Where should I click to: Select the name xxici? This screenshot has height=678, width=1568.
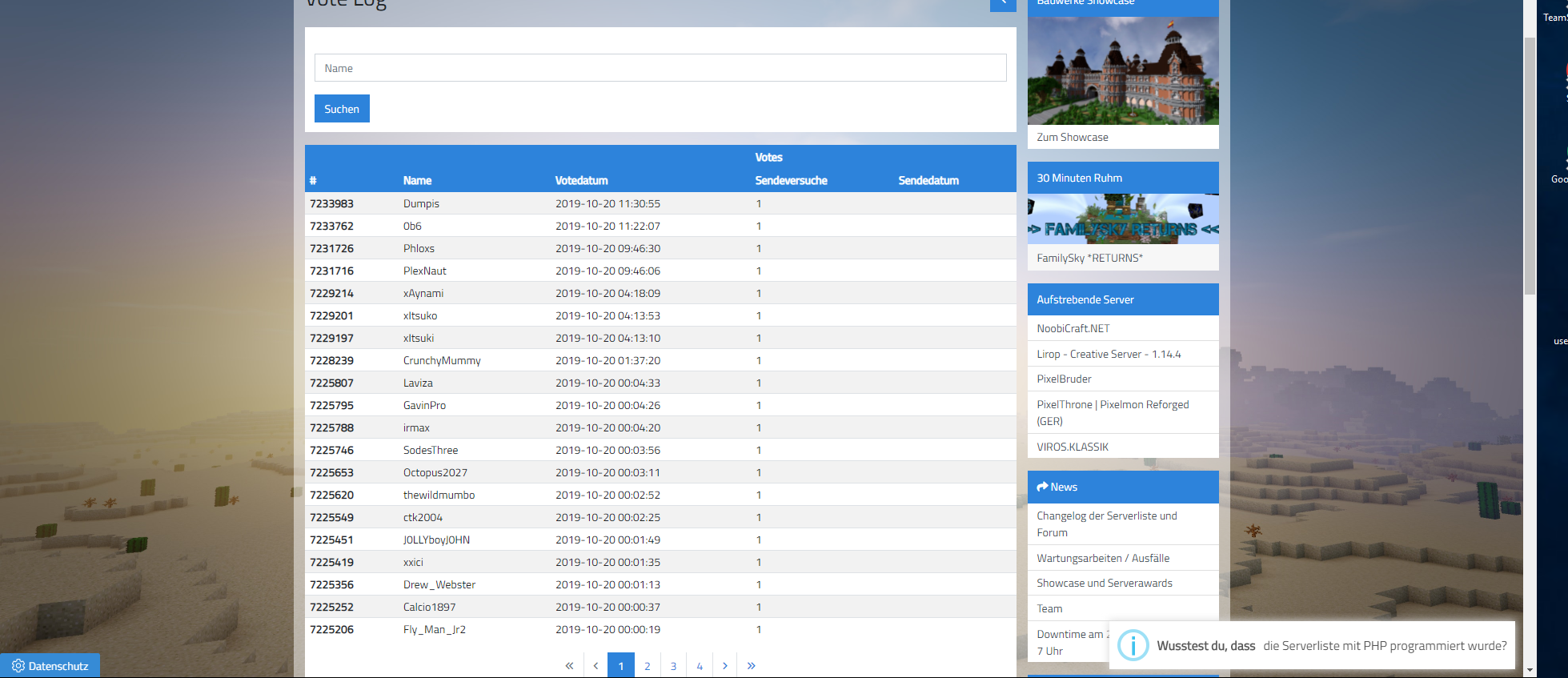point(413,562)
